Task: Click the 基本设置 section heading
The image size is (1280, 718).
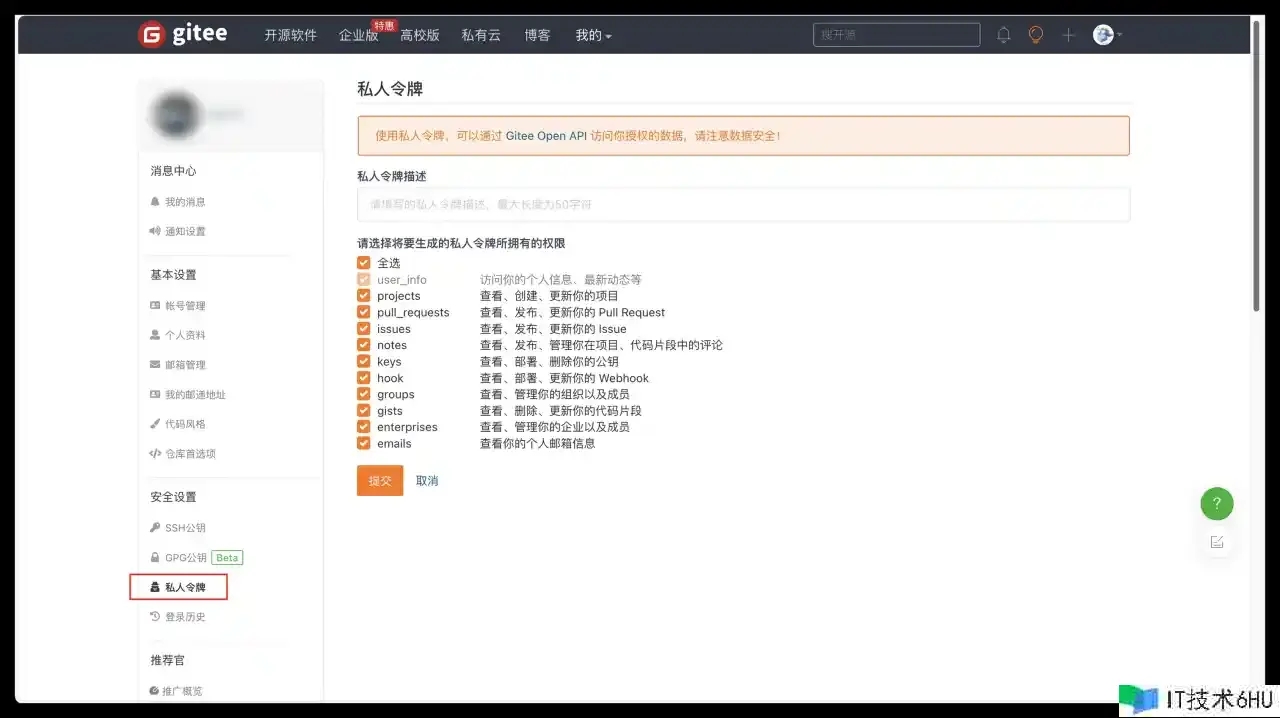Action: [x=173, y=275]
